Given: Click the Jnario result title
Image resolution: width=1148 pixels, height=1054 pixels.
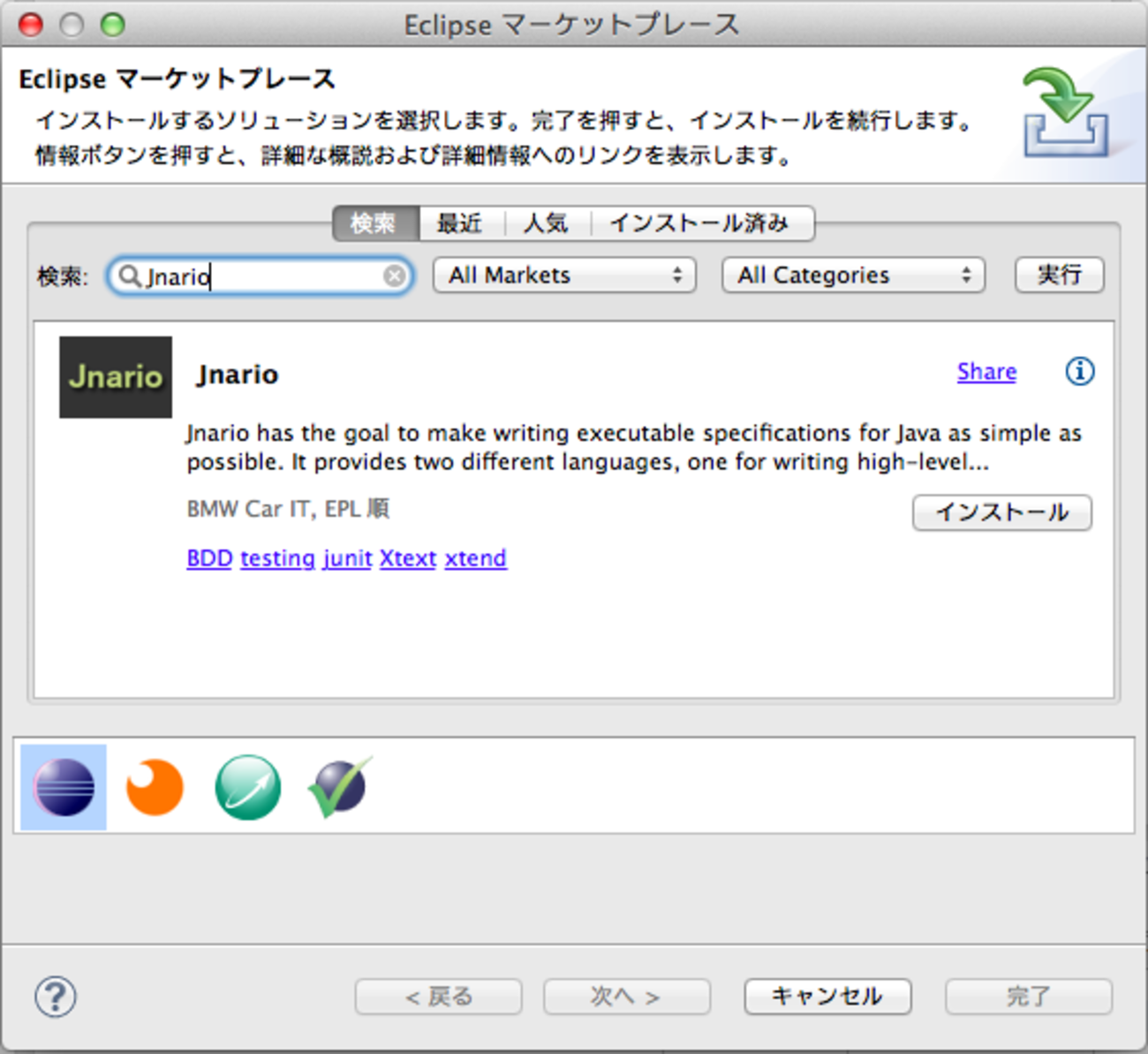Looking at the screenshot, I should click(x=237, y=375).
